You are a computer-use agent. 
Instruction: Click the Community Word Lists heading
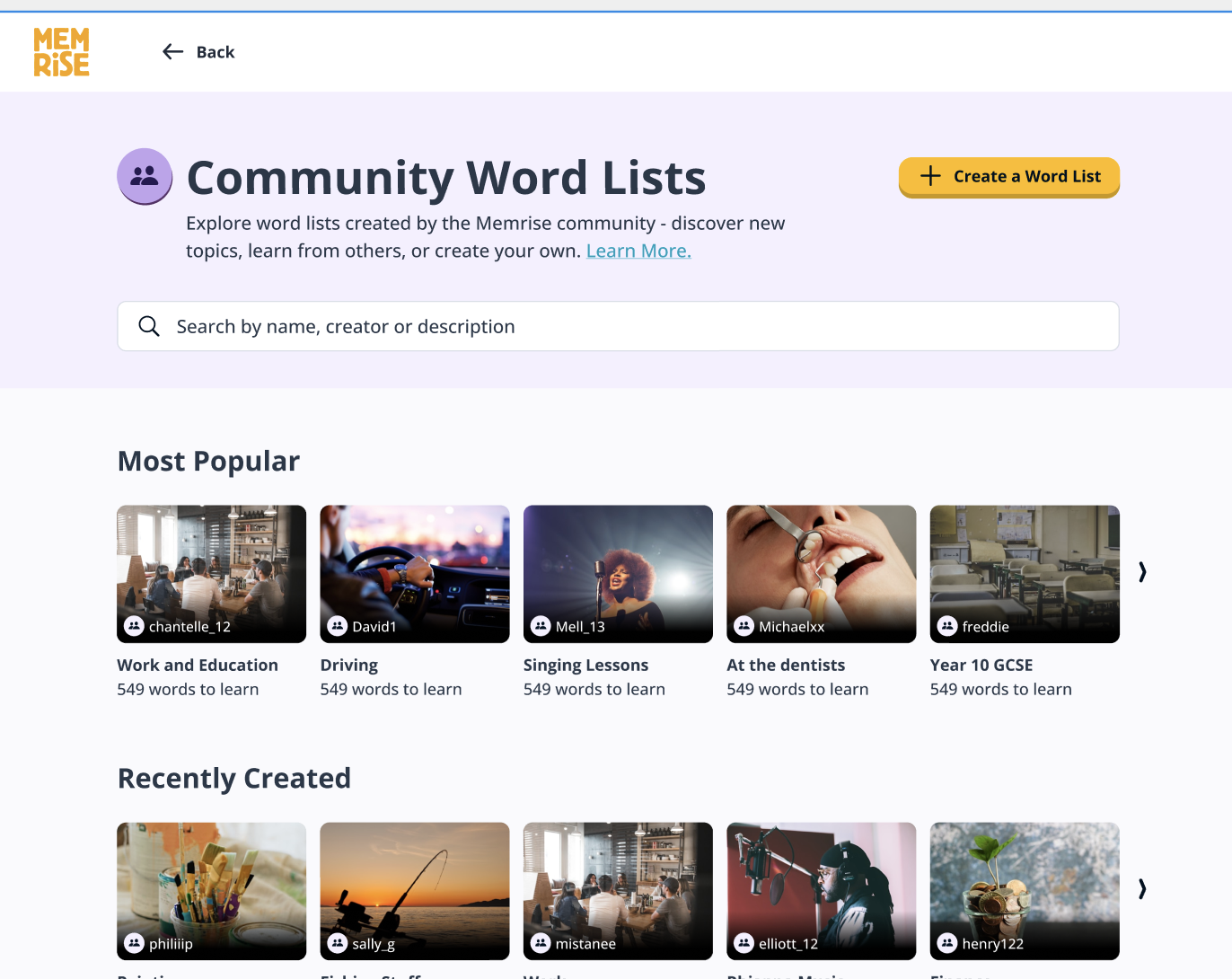[x=446, y=177]
